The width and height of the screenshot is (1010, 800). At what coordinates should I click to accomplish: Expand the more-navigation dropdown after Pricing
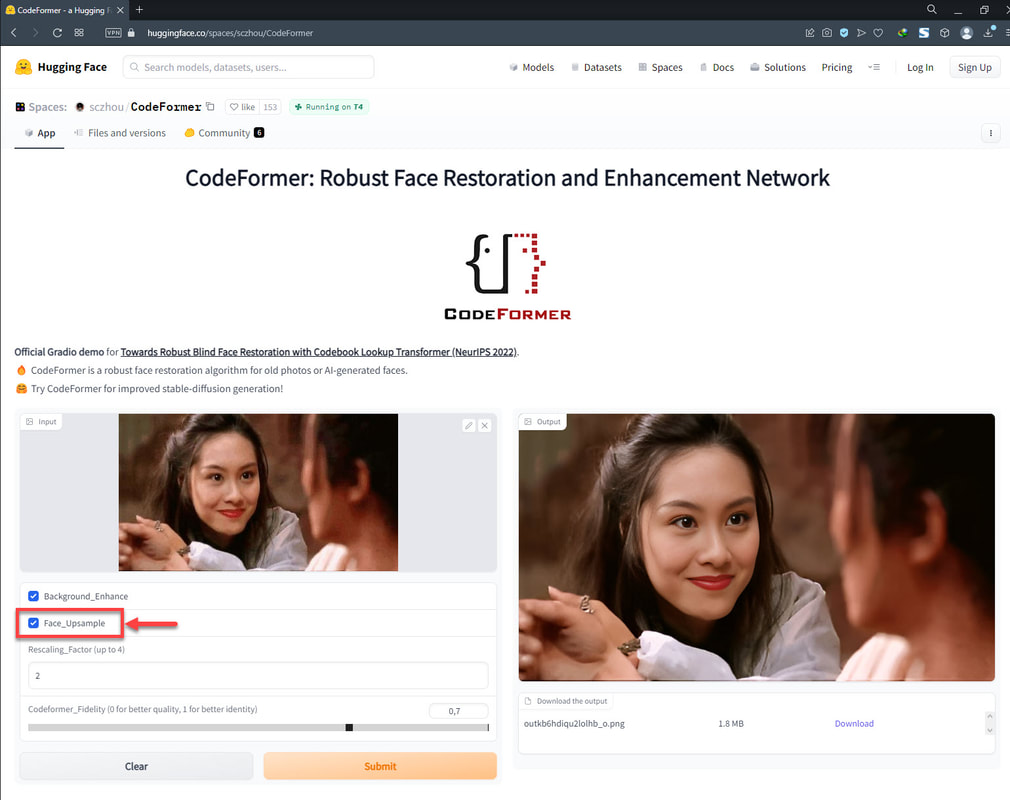(874, 67)
